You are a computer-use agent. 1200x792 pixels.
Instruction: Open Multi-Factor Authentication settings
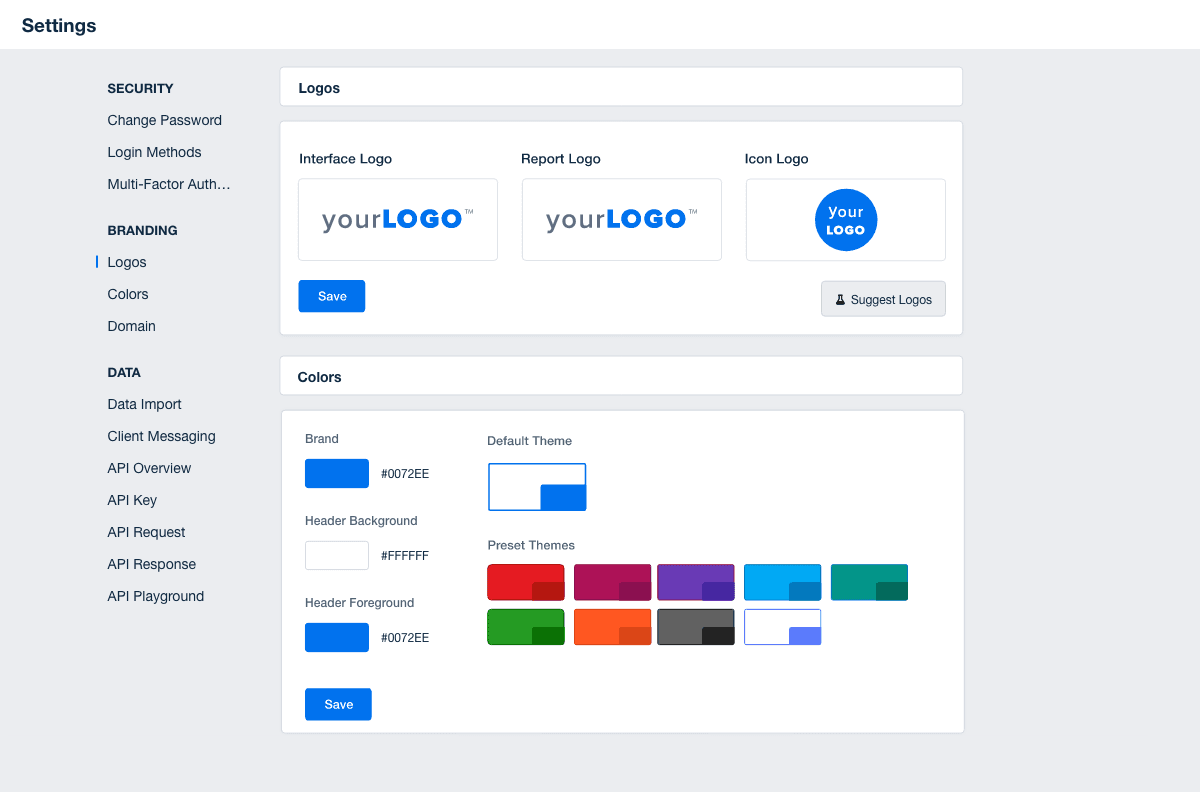click(x=168, y=184)
